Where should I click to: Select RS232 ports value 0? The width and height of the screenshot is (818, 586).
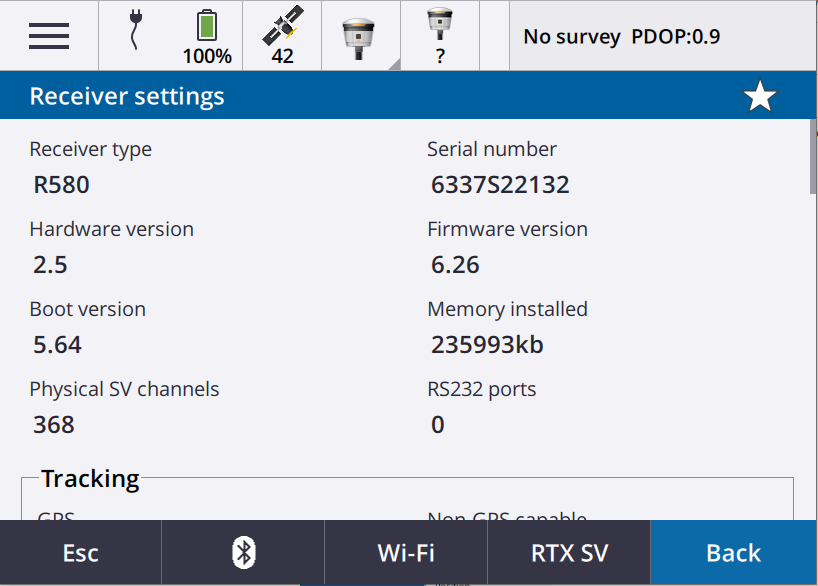coord(438,424)
